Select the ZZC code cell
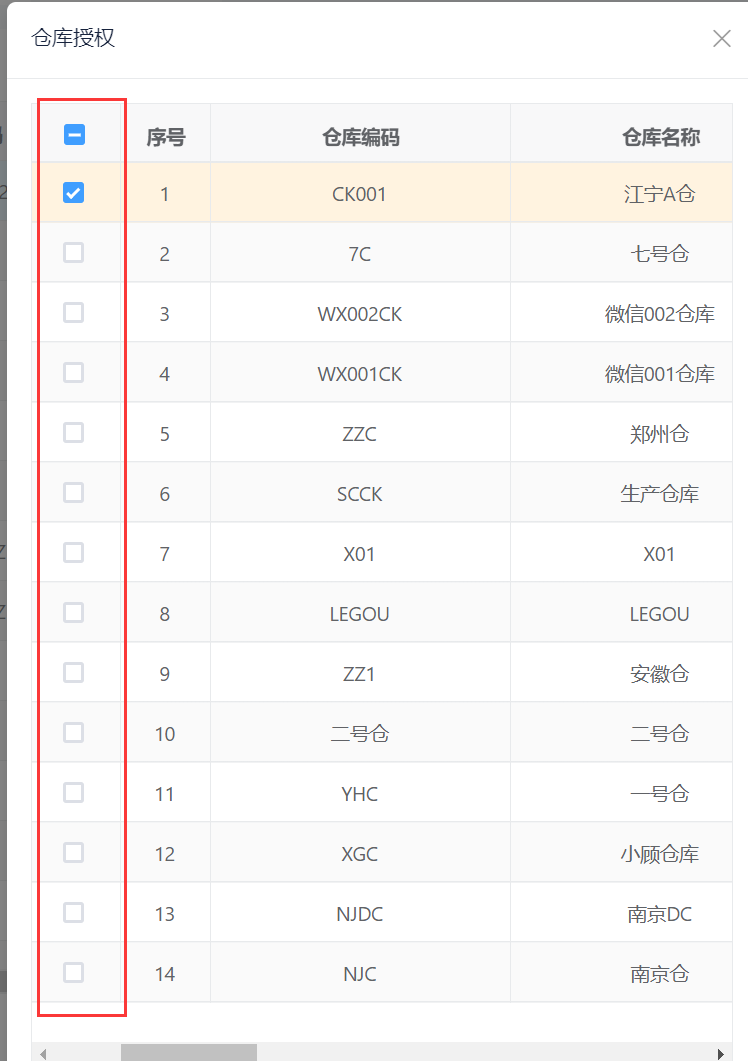Image resolution: width=748 pixels, height=1061 pixels. tap(359, 434)
